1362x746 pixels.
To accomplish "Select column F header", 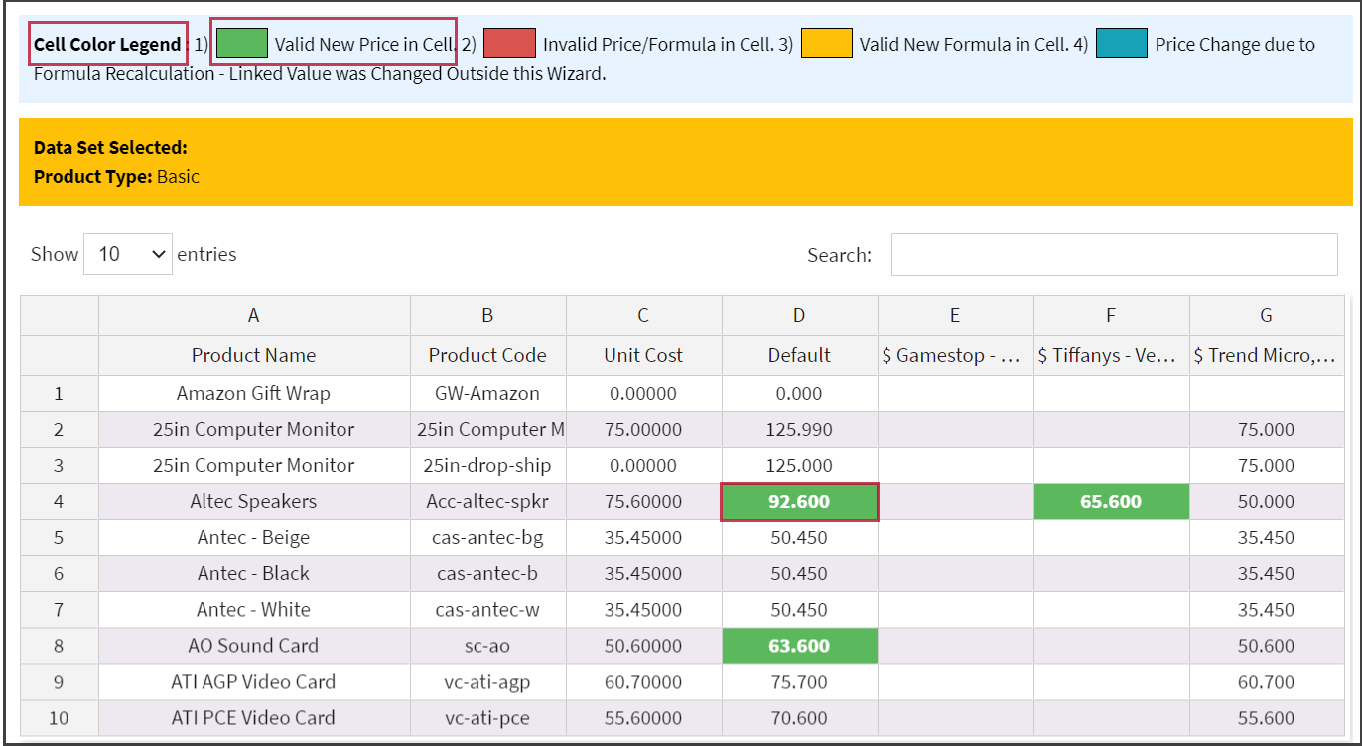I will pyautogui.click(x=1112, y=315).
